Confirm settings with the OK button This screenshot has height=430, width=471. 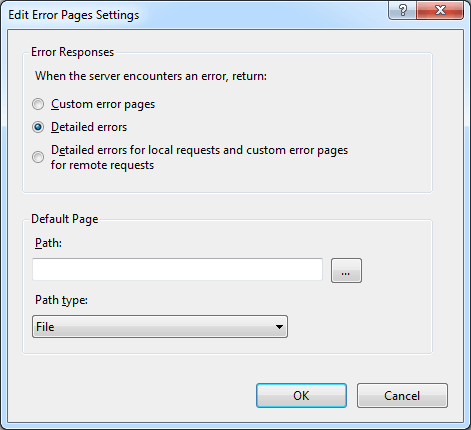click(301, 395)
